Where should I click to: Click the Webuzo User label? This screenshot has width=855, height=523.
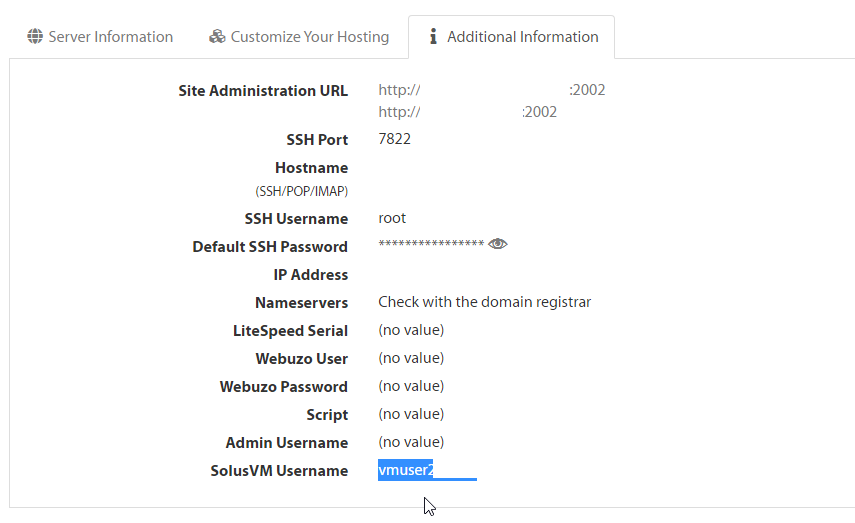[302, 359]
